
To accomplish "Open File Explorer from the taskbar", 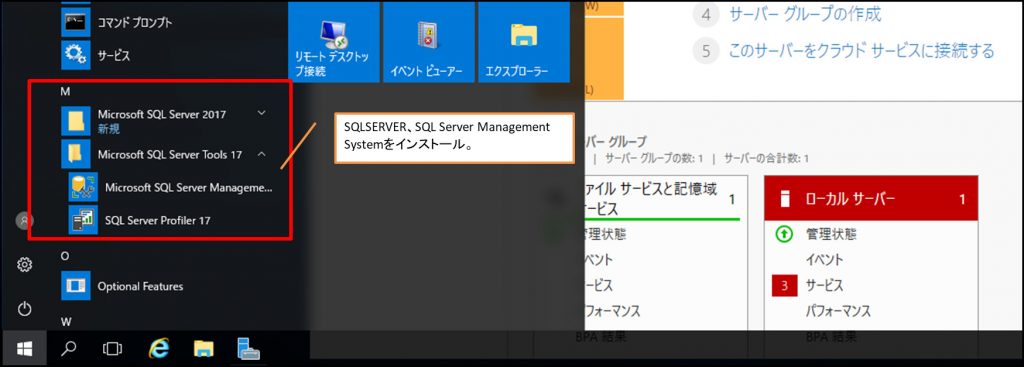I will [x=204, y=349].
